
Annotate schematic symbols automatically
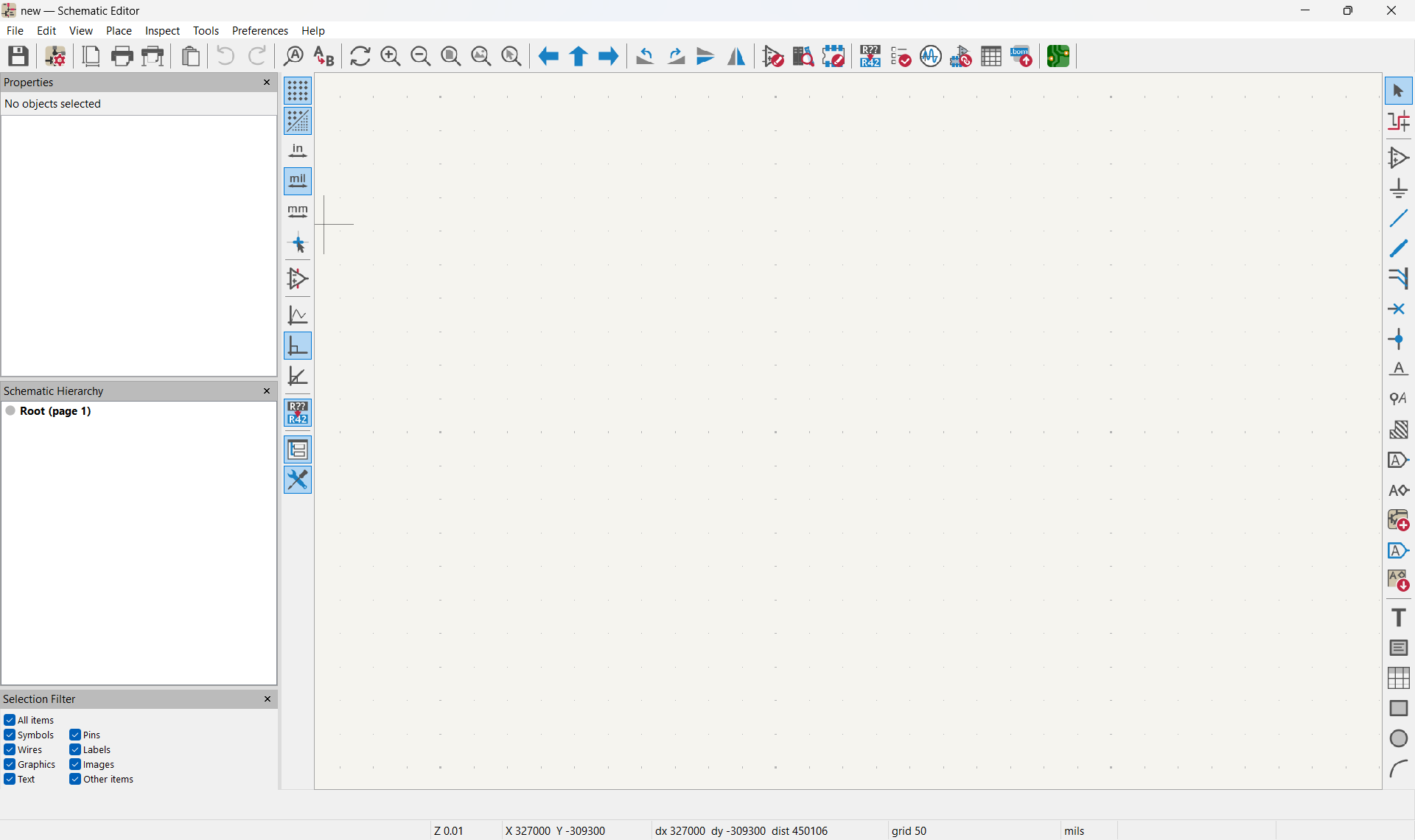click(870, 55)
